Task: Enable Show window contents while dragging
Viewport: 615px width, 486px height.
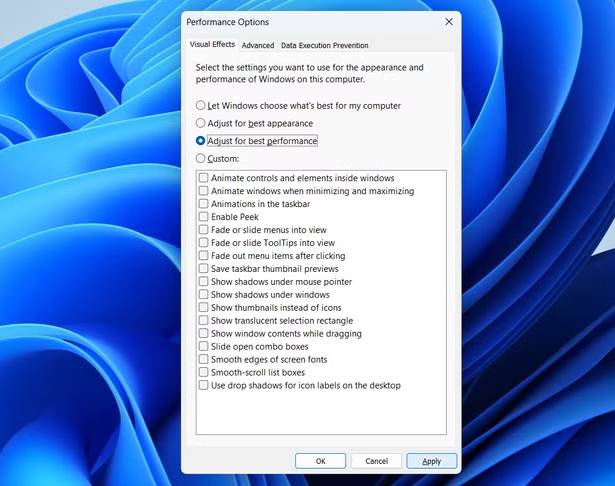Action: [203, 333]
